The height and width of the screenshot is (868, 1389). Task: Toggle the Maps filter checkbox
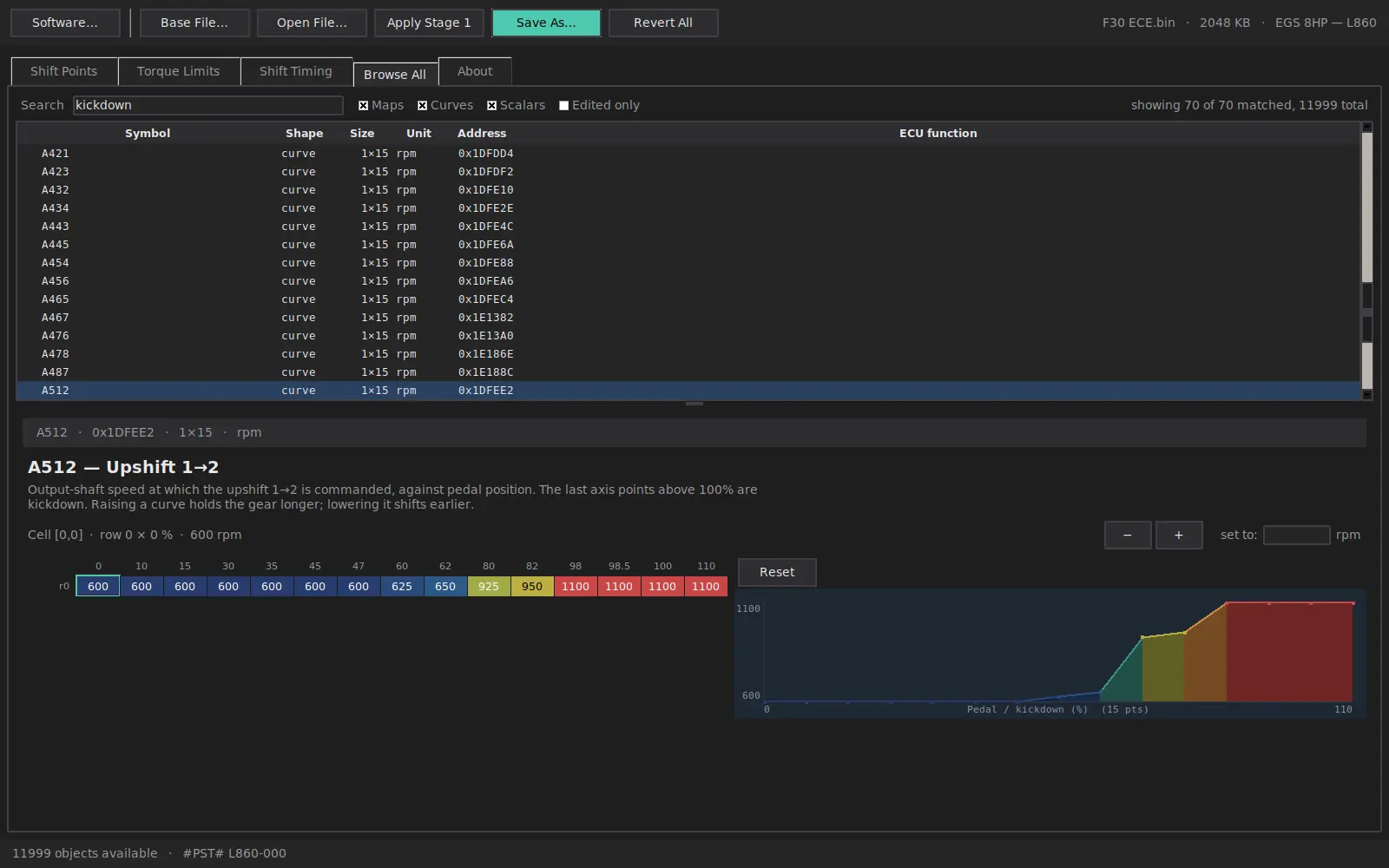point(364,106)
